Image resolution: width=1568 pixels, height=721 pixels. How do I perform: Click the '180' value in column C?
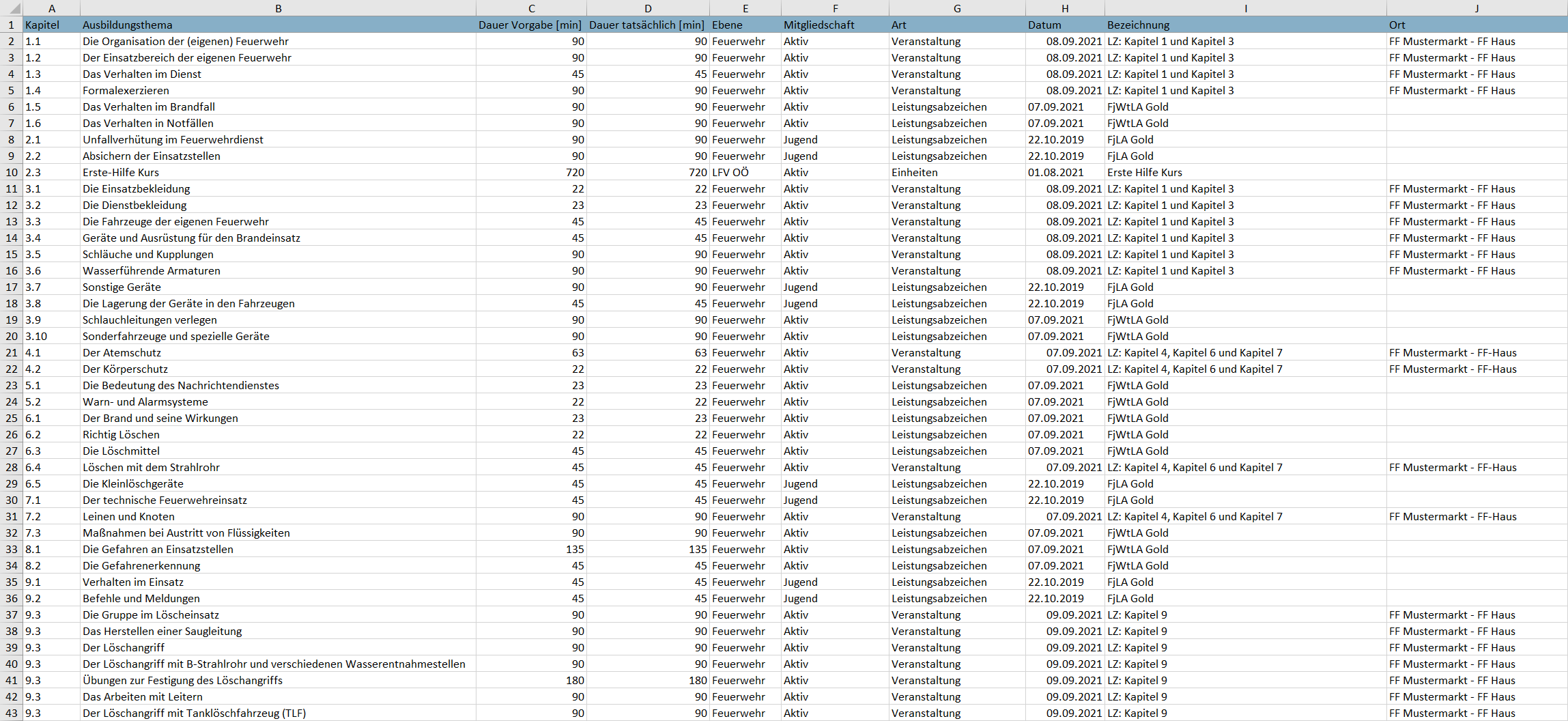click(x=531, y=680)
